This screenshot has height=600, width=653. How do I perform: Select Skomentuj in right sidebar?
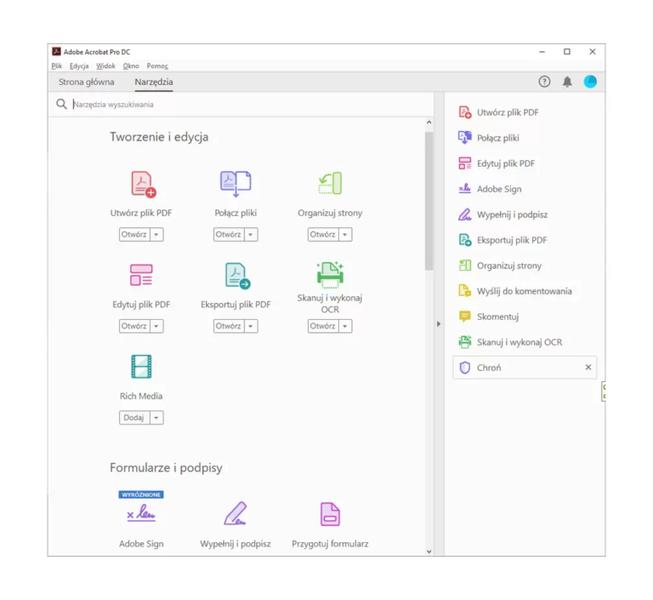(x=489, y=317)
